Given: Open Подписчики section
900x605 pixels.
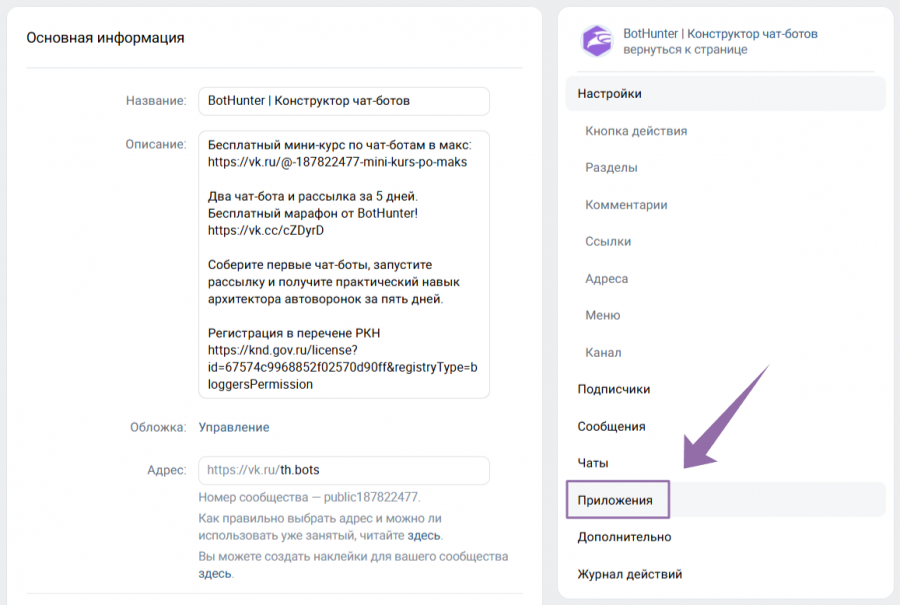Looking at the screenshot, I should 614,389.
